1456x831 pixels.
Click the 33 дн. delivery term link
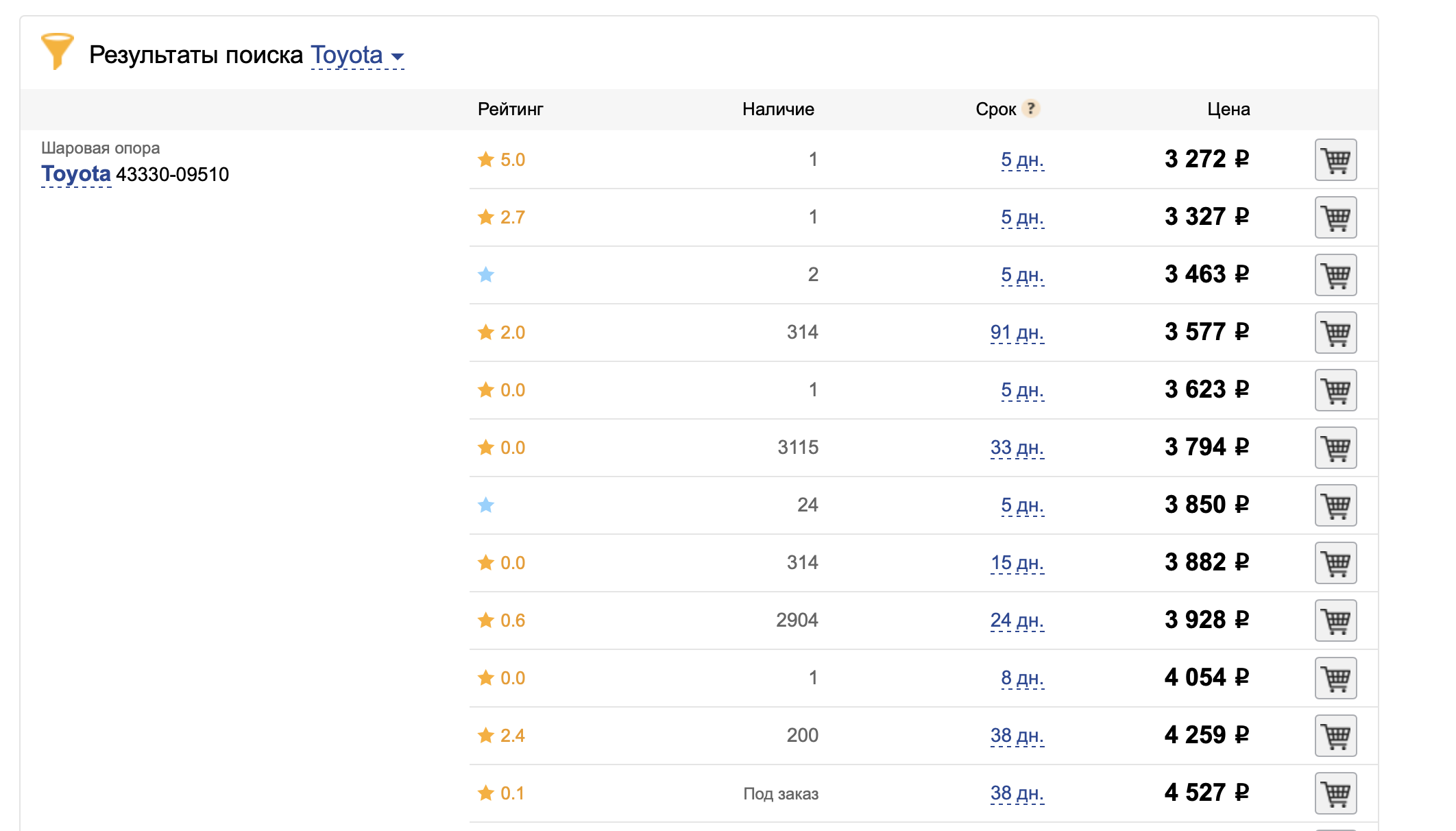point(1017,448)
